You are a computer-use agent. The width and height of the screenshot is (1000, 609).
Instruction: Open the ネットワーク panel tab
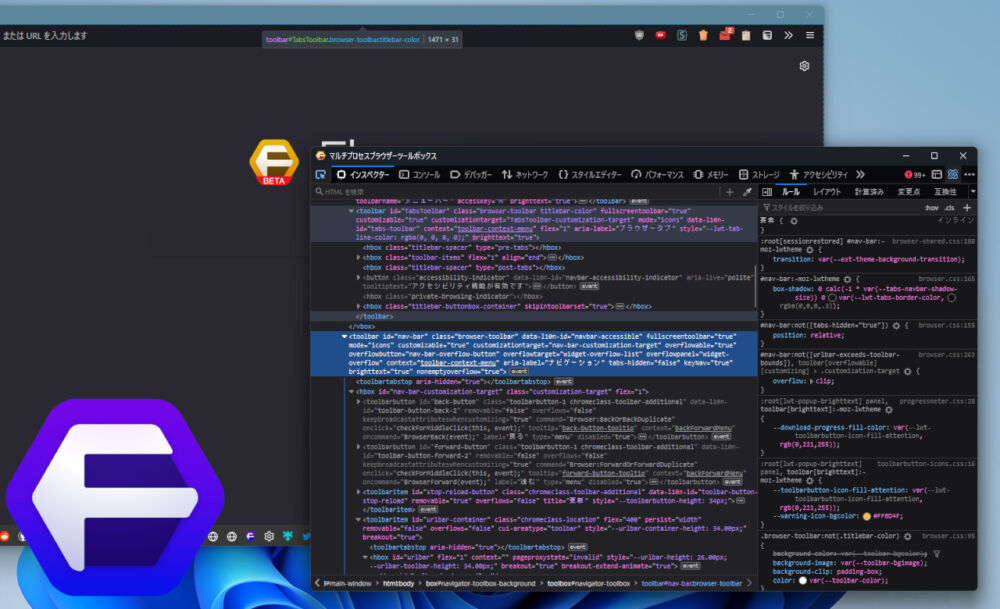tap(524, 174)
